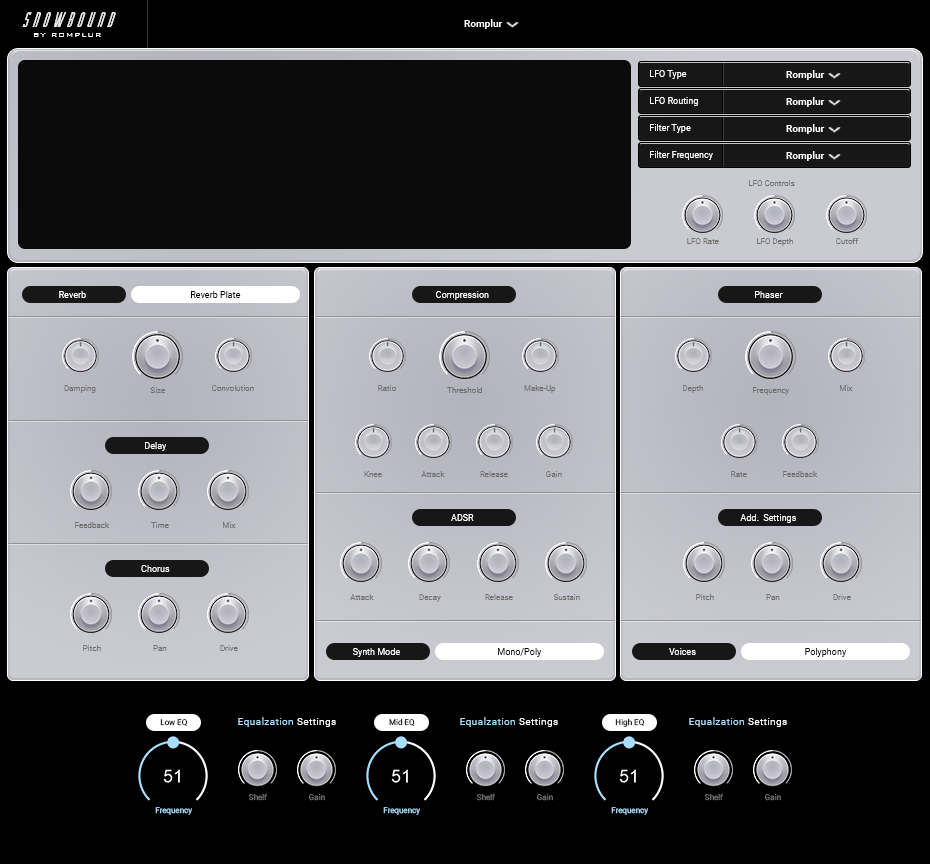
Task: Click the Chorus section label
Action: (157, 569)
